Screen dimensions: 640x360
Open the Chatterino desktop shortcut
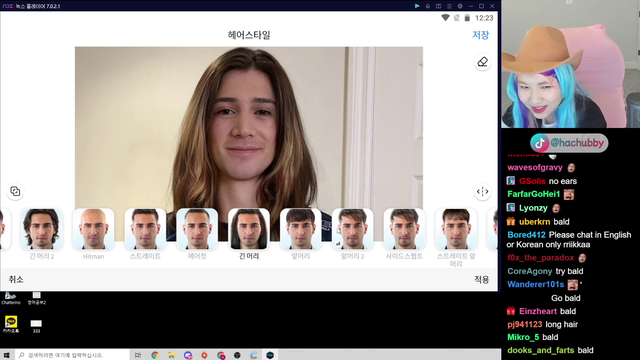point(11,298)
